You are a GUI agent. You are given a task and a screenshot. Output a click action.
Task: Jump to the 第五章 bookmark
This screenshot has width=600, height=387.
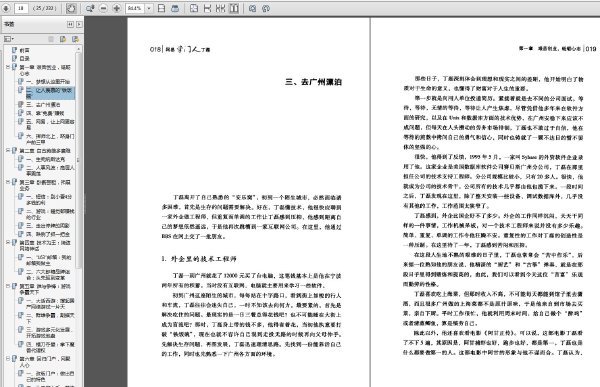[45, 289]
